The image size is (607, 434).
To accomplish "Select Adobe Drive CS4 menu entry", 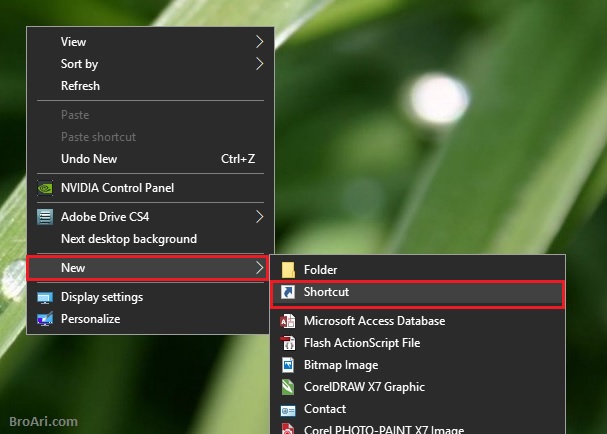I will (x=151, y=217).
